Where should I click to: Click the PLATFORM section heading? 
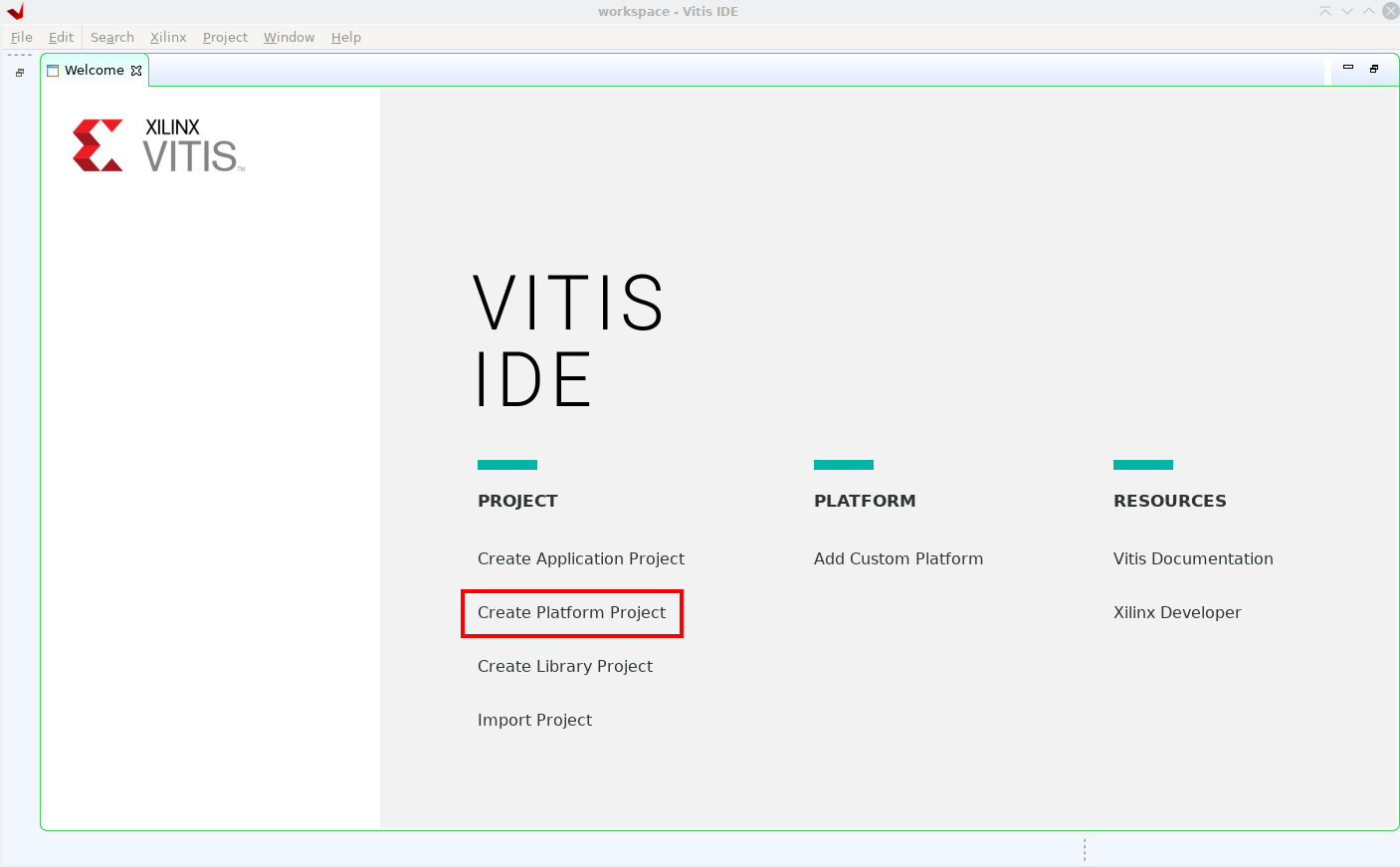865,501
